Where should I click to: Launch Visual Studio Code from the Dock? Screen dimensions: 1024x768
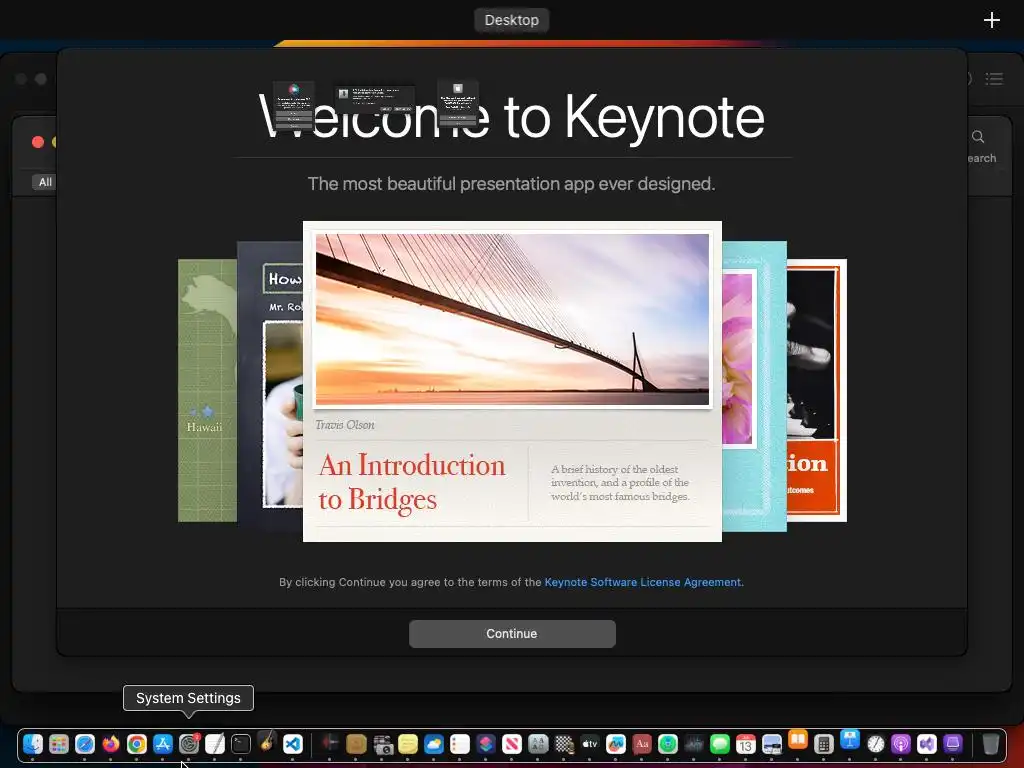pyautogui.click(x=293, y=744)
